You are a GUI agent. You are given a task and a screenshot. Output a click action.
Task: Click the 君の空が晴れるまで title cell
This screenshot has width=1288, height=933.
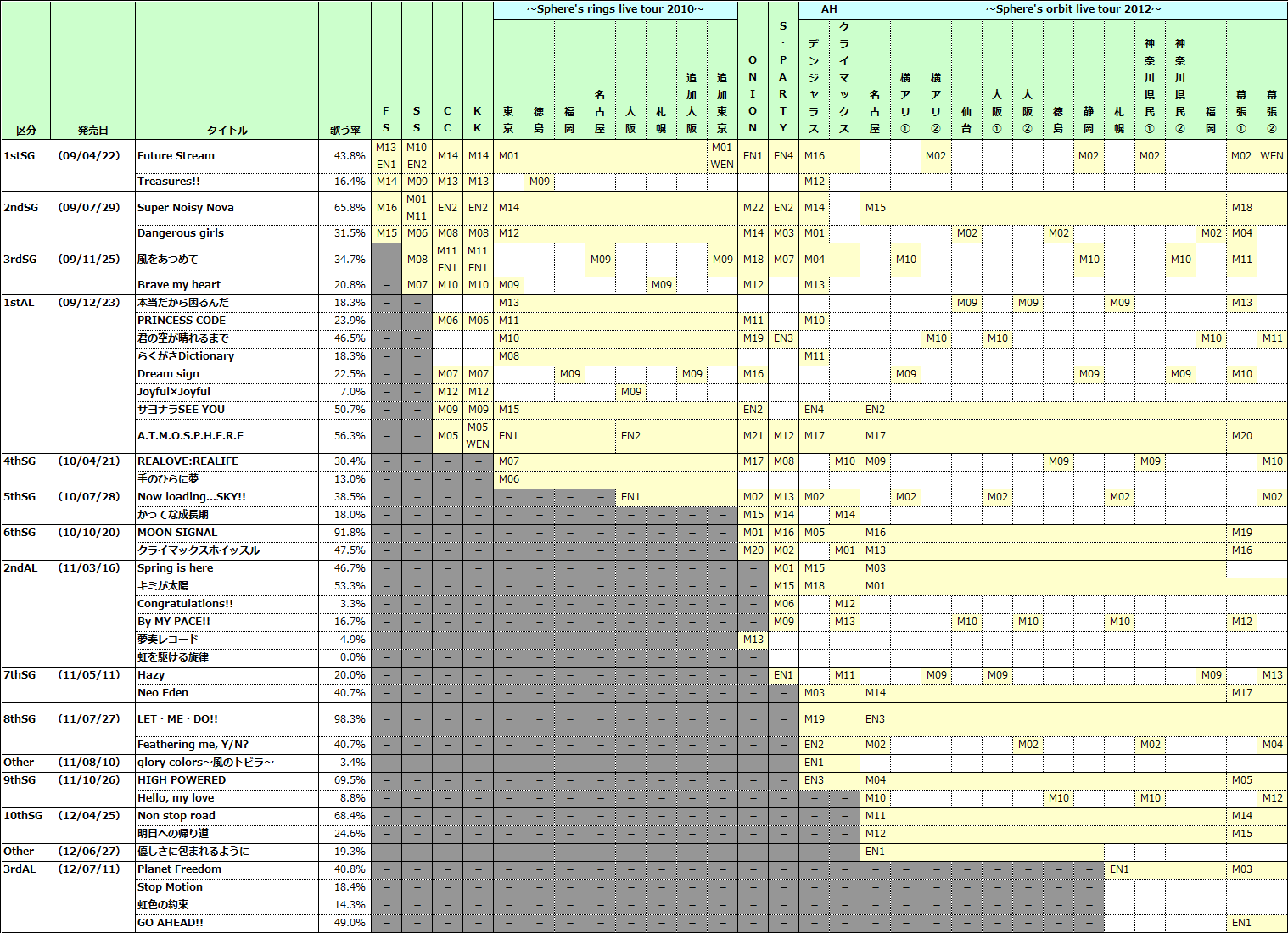click(x=227, y=338)
